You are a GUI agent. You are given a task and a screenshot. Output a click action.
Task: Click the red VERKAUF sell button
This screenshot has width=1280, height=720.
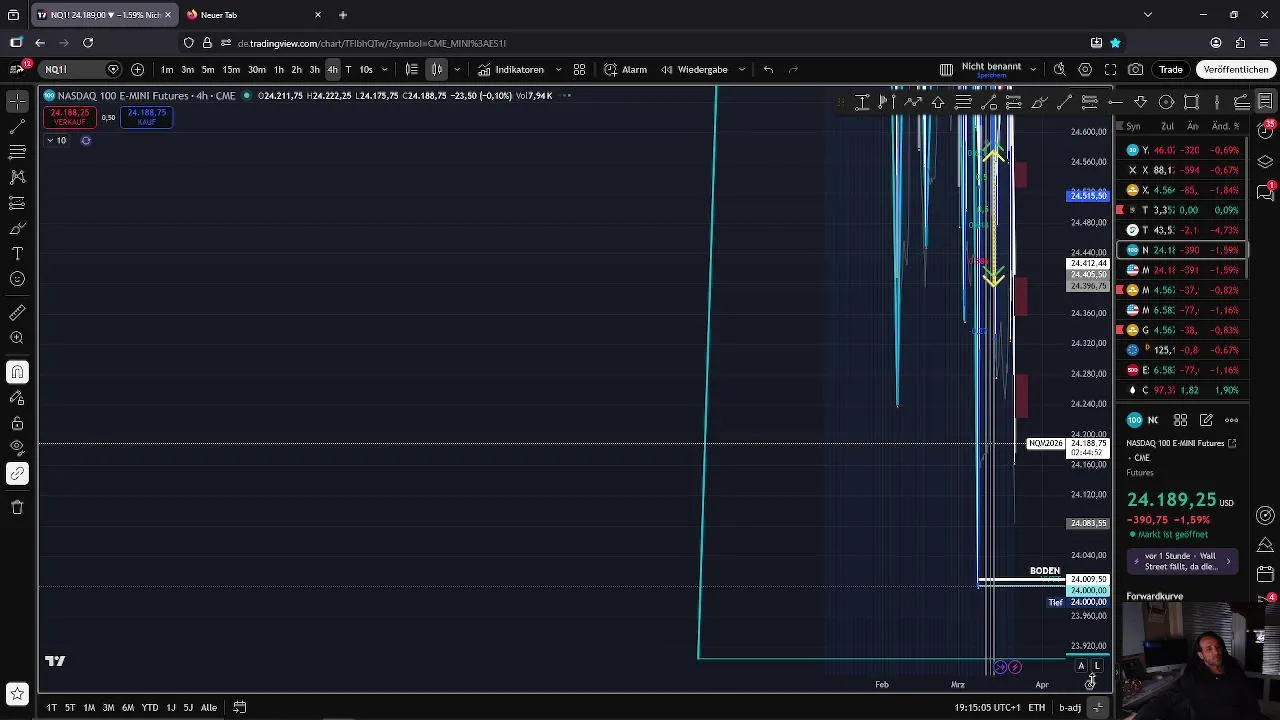pos(69,117)
